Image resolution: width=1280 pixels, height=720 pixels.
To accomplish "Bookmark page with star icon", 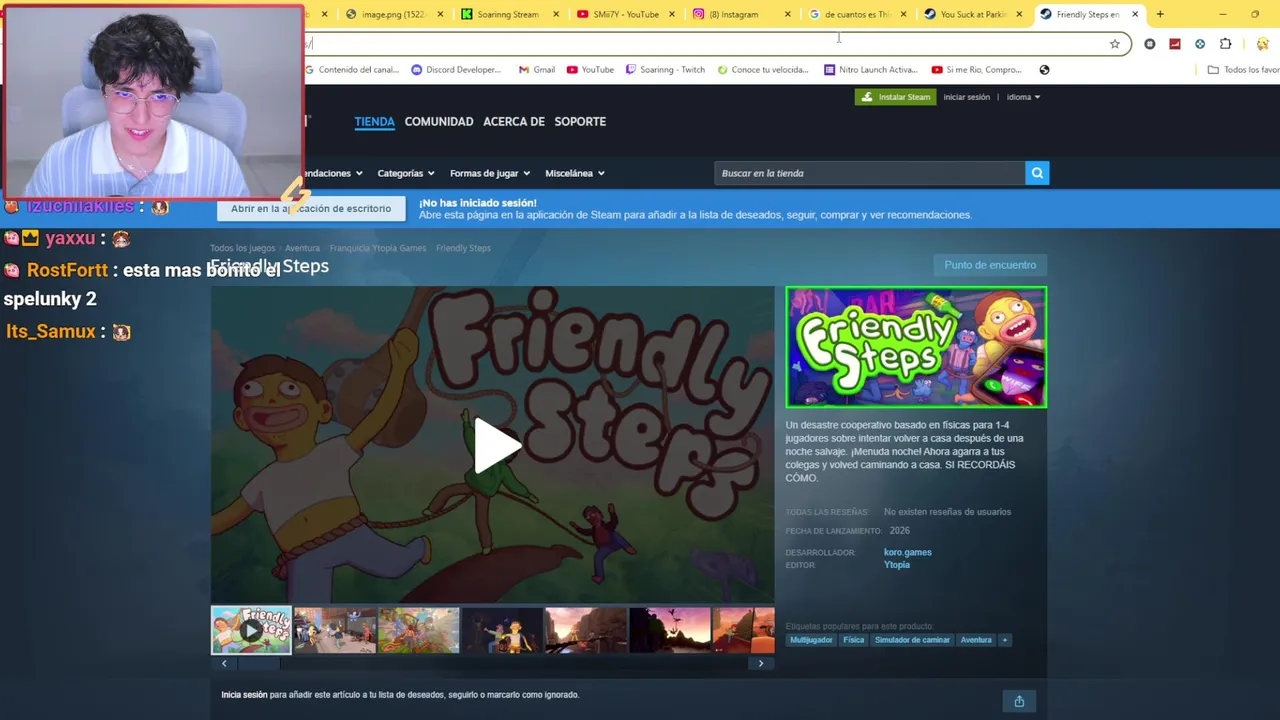I will coord(1114,44).
